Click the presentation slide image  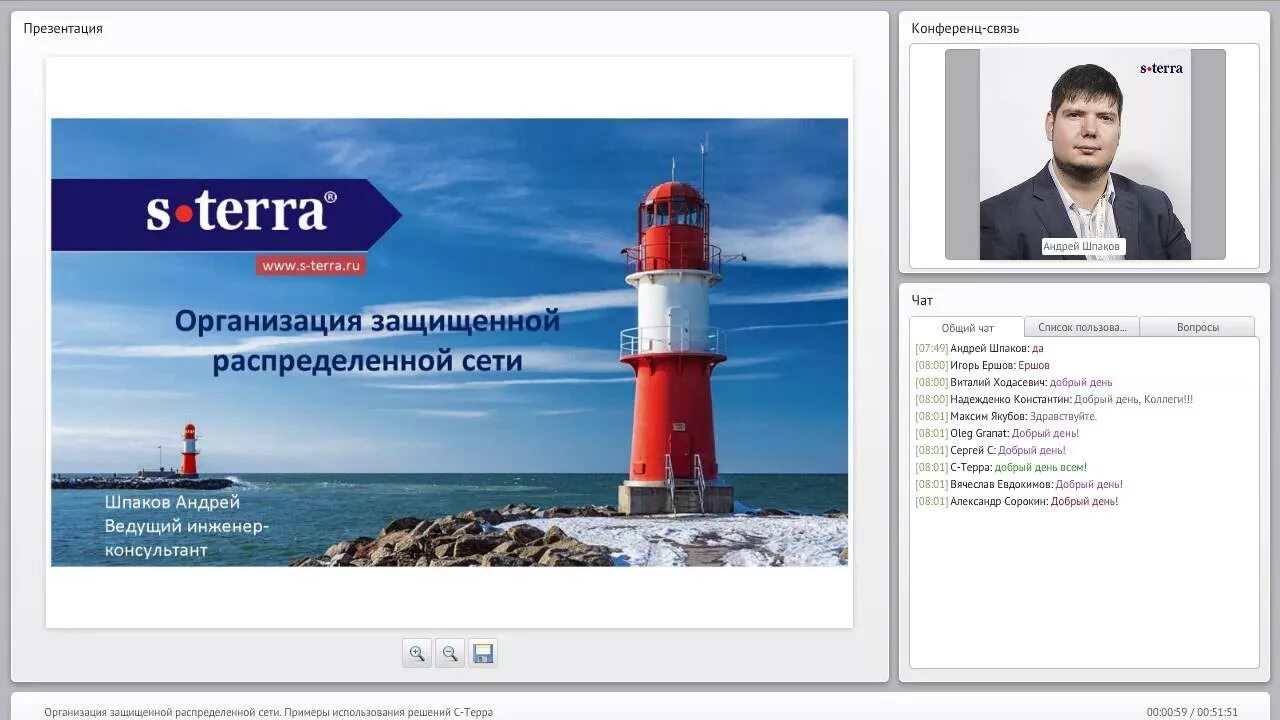click(x=449, y=342)
